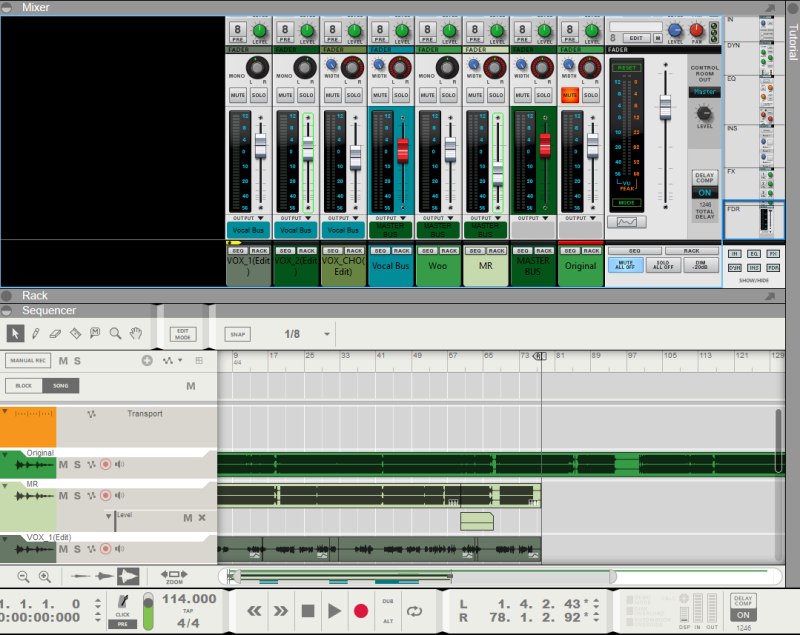This screenshot has height=635, width=800.
Task: Select the Razor tool
Action: [75, 334]
